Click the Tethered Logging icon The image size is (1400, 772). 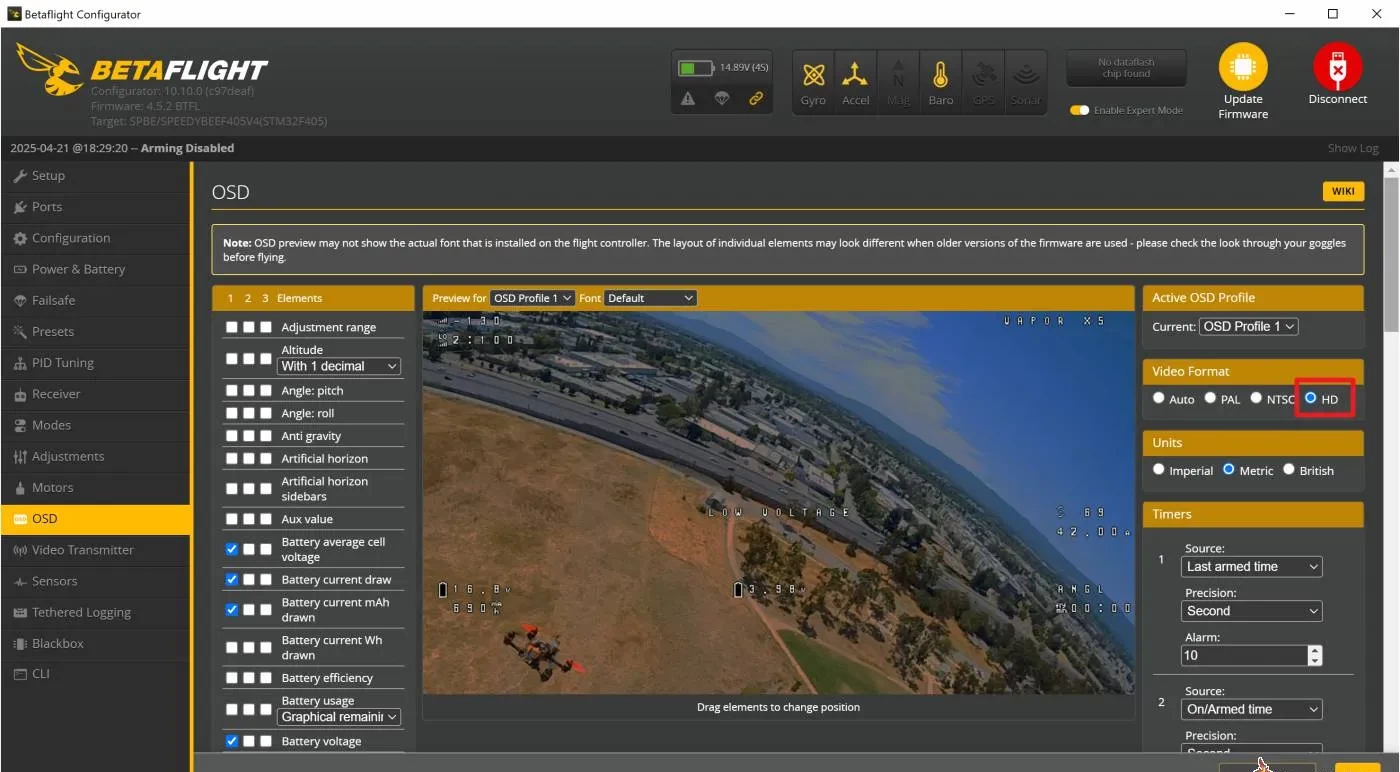[20, 612]
